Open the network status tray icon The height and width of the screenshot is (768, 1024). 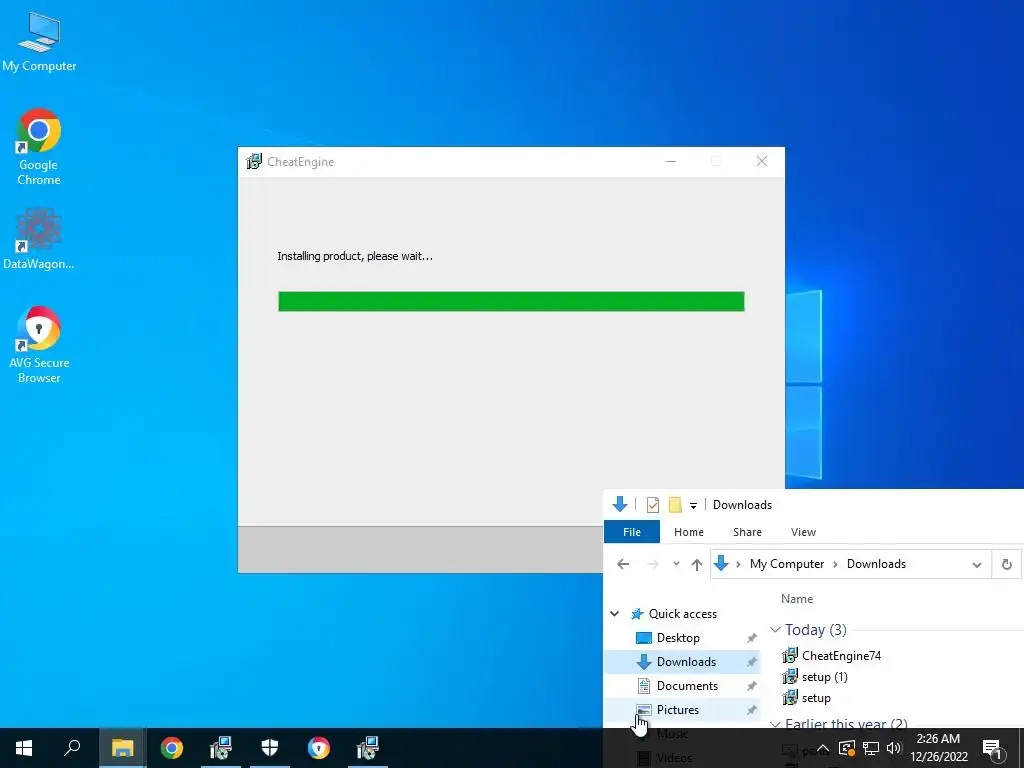871,748
